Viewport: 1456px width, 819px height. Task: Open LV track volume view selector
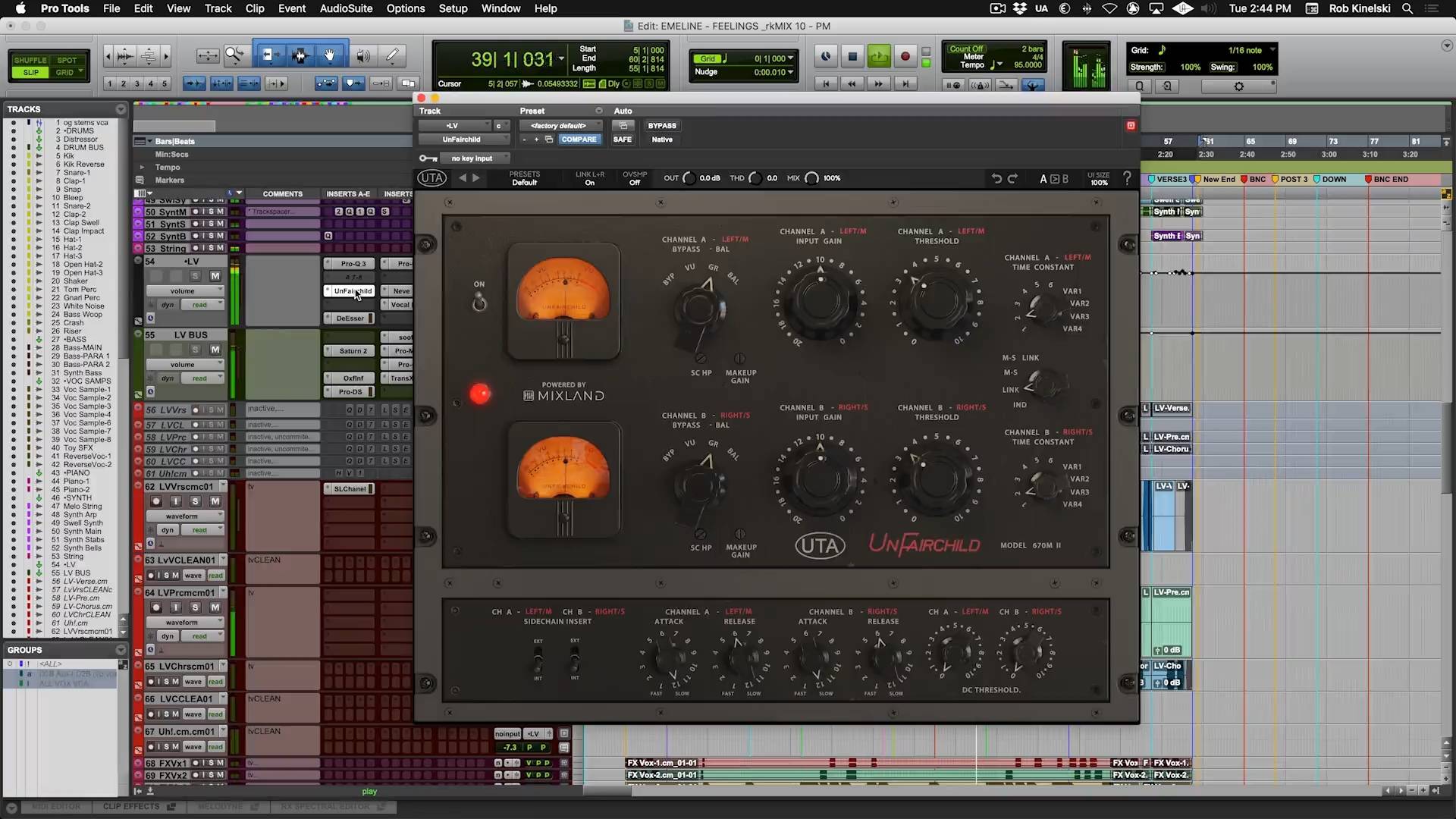tap(184, 291)
